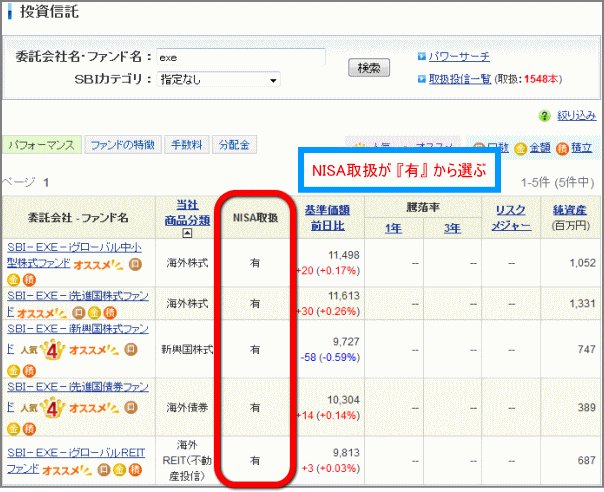This screenshot has width=604, height=492.
Task: Sort by 当社商品分類 header link
Action: click(187, 213)
